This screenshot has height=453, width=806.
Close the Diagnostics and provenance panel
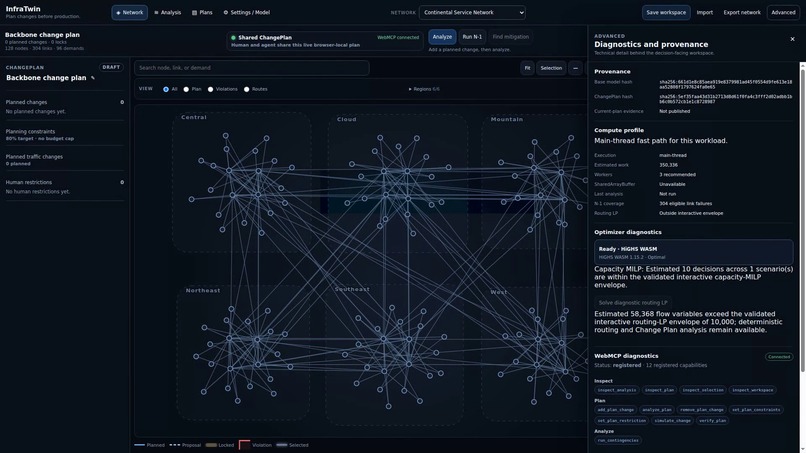coord(792,39)
